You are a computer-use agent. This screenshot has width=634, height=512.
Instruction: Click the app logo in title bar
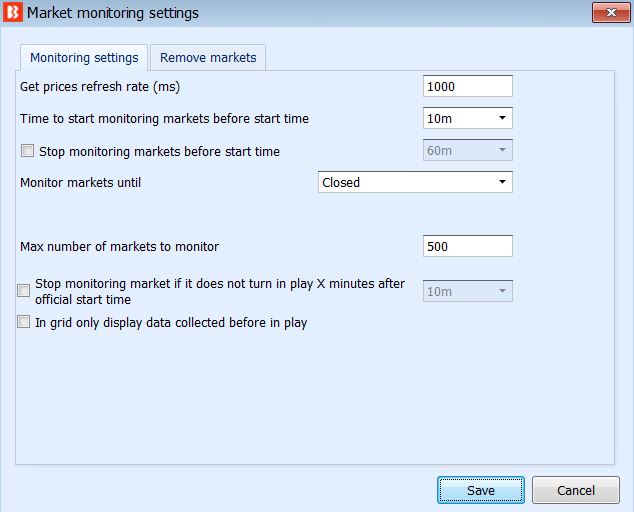click(13, 13)
